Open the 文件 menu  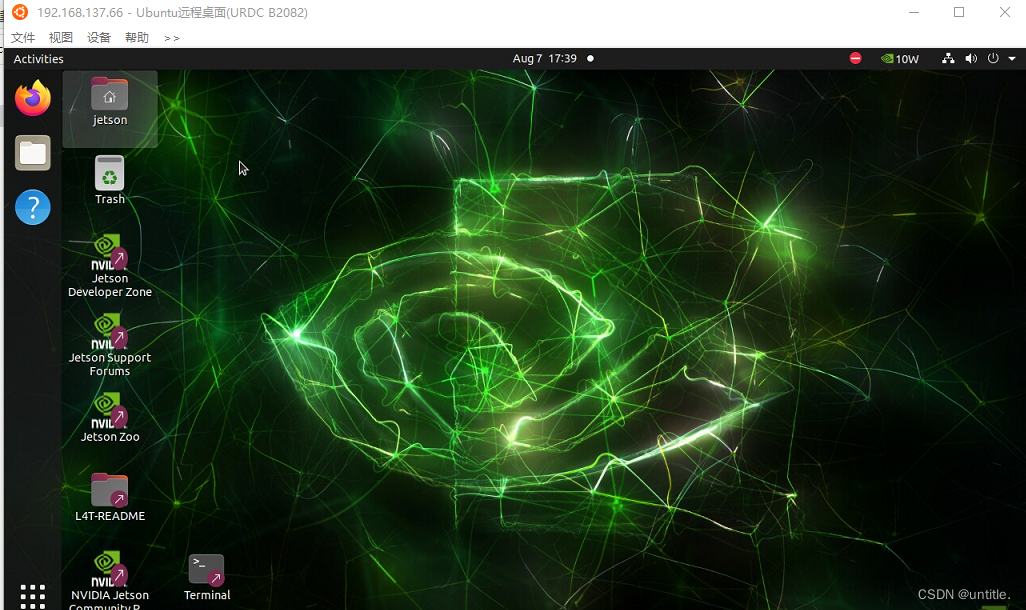[x=23, y=37]
